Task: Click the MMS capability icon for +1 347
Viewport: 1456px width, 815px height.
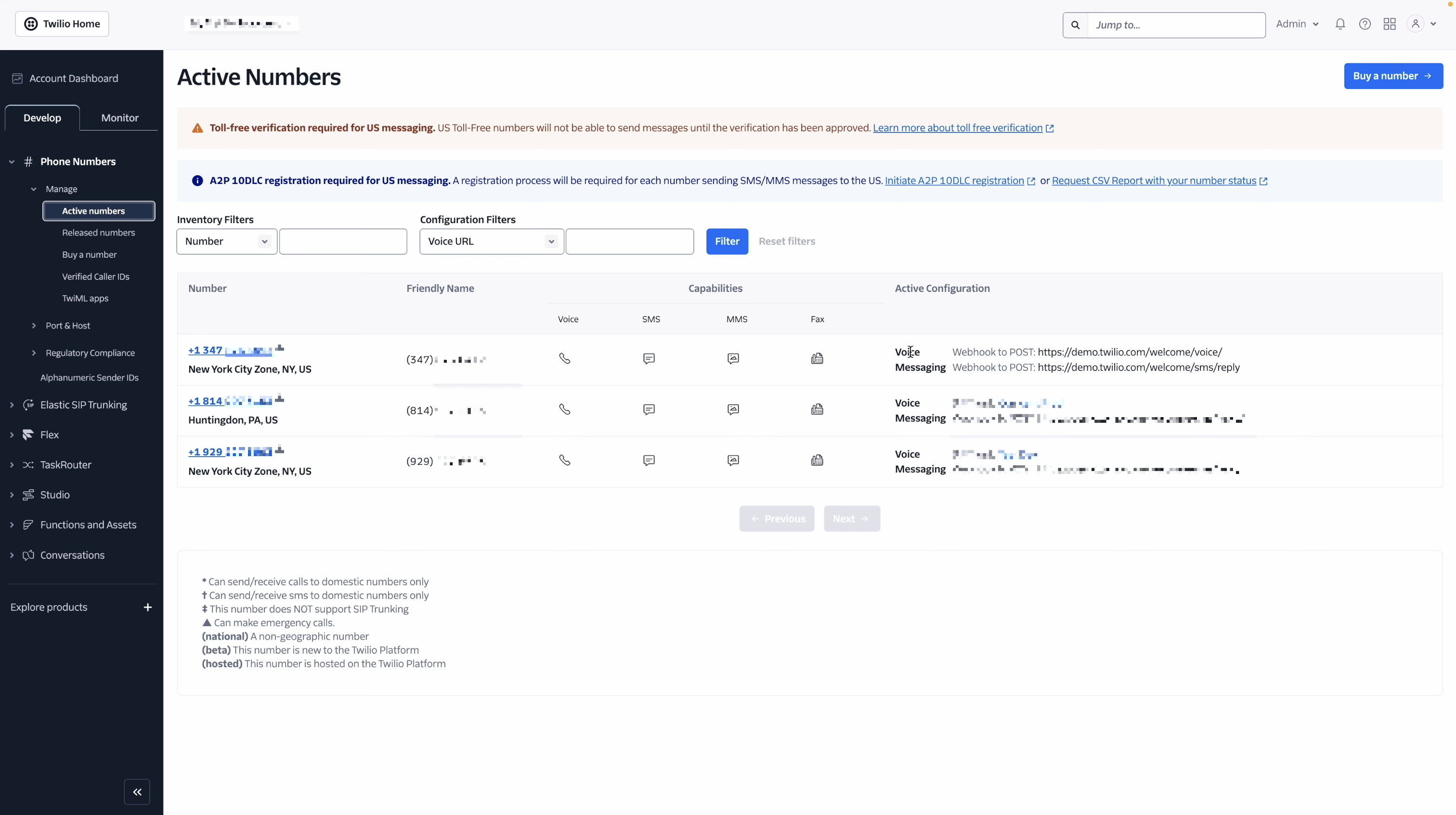Action: 733,358
